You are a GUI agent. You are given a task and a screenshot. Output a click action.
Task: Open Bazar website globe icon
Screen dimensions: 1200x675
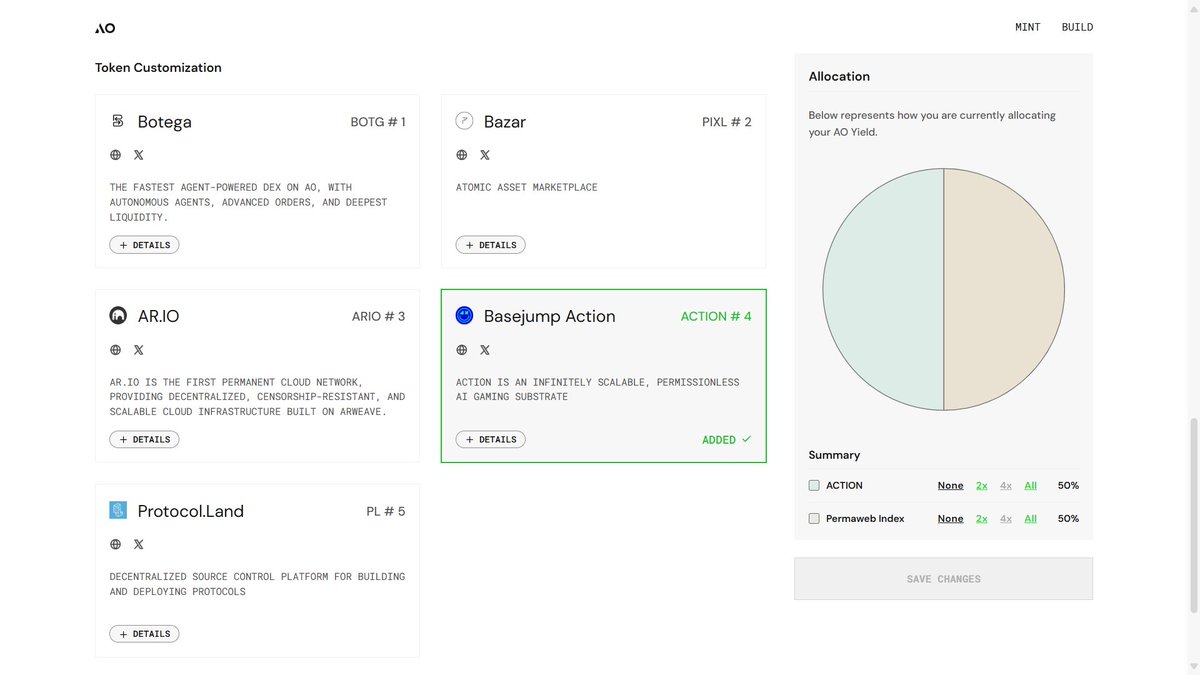point(462,155)
